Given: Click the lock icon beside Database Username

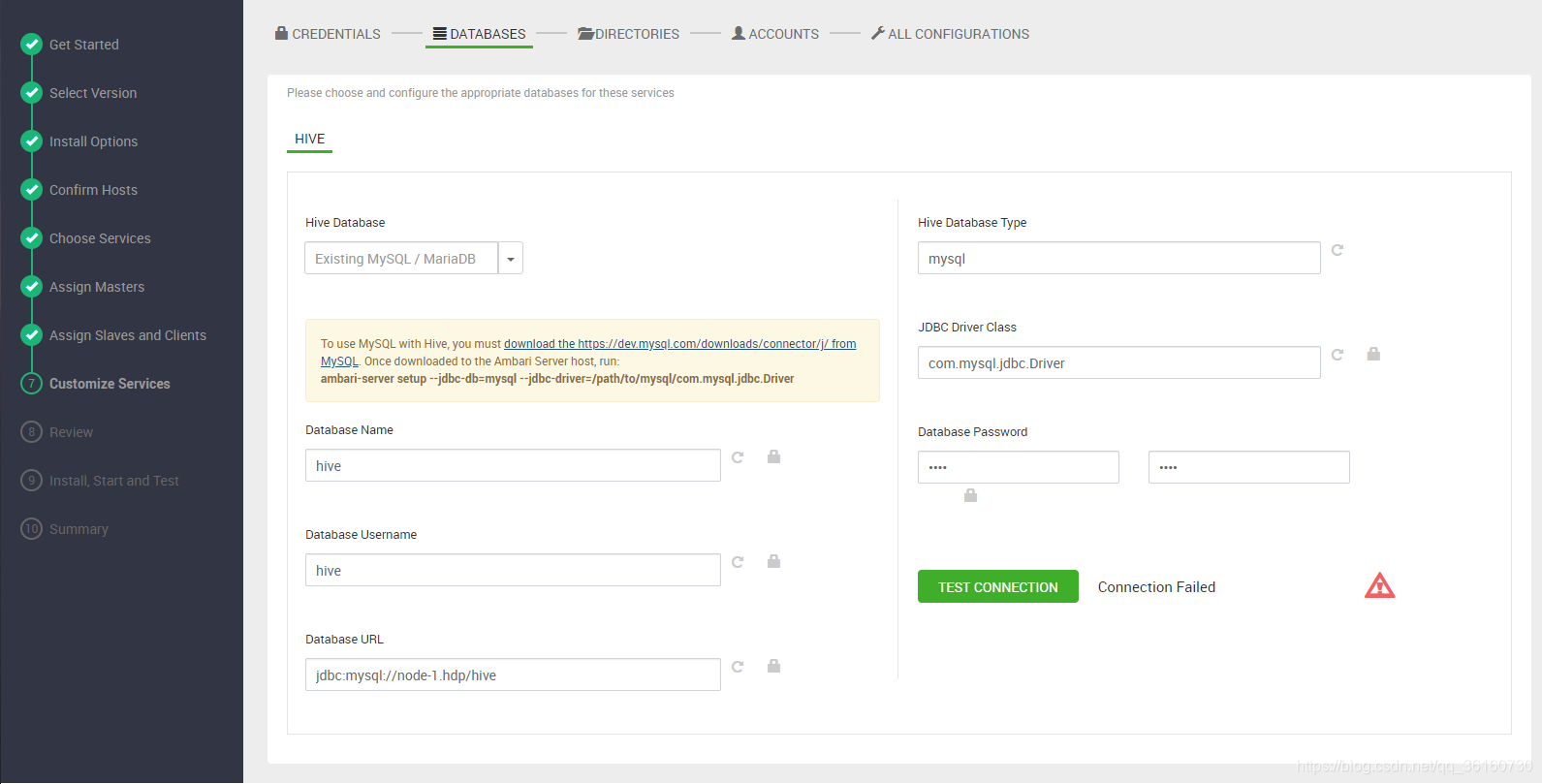Looking at the screenshot, I should [x=773, y=561].
